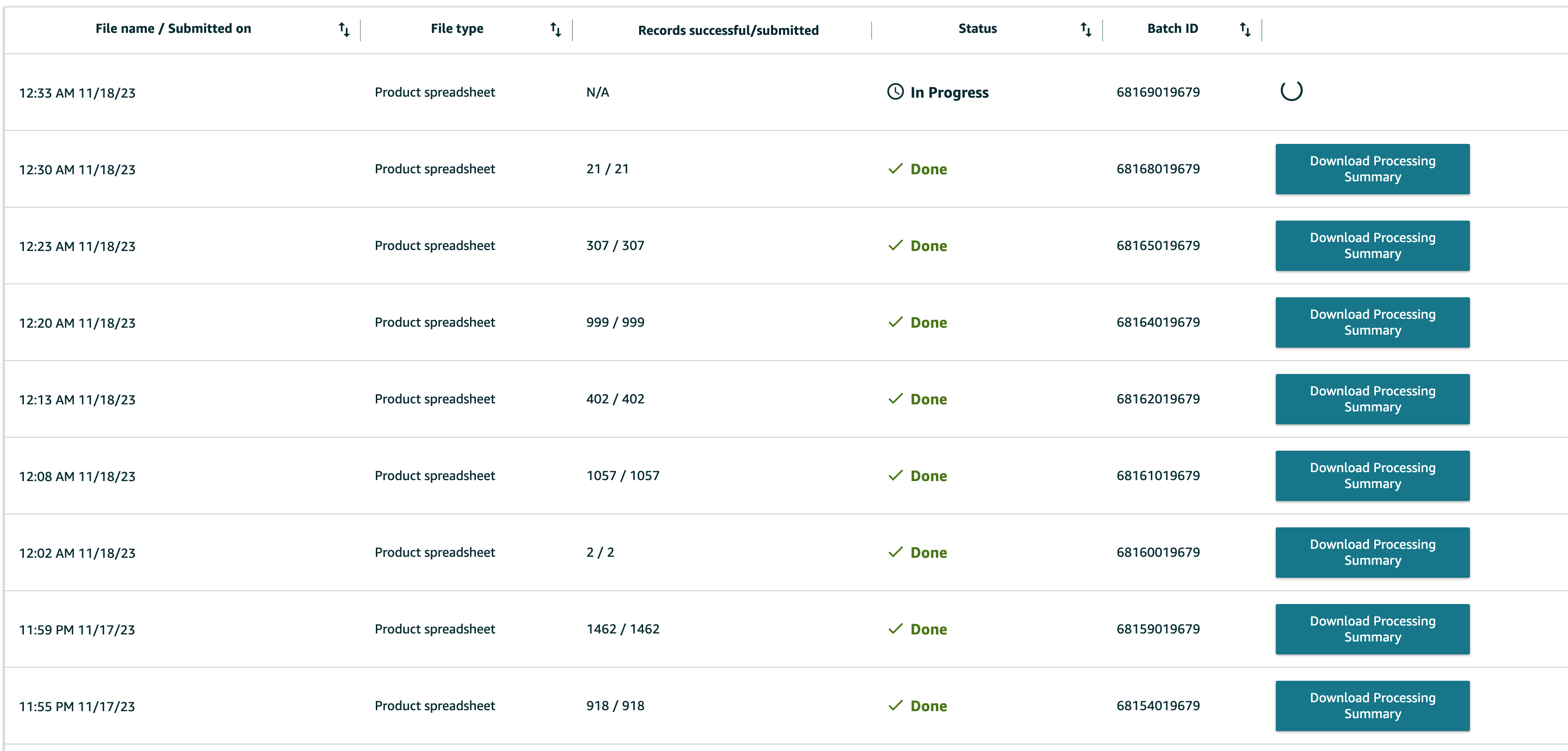Select the 12:23 AM 11/18/23 submission
Image resolution: width=1568 pixels, height=751 pixels.
click(x=77, y=247)
